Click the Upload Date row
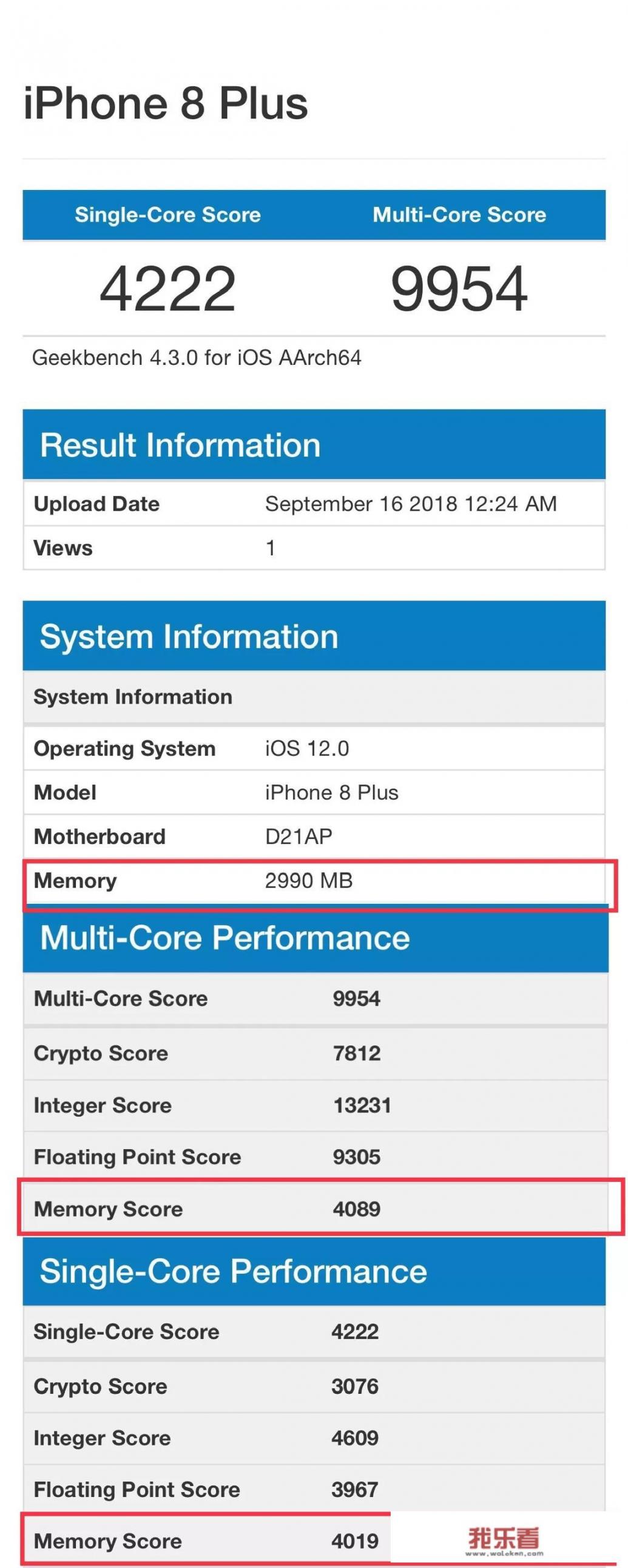The image size is (628, 1568). click(314, 503)
